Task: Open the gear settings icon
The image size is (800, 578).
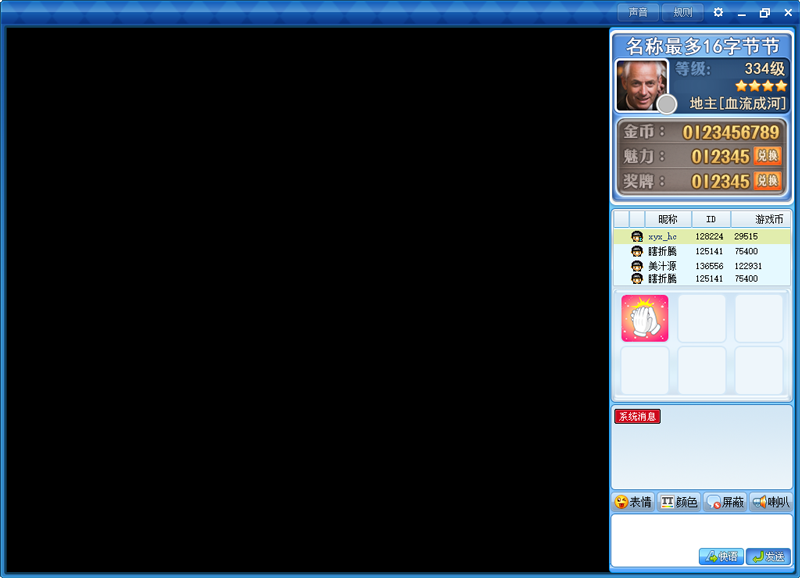Action: click(718, 12)
